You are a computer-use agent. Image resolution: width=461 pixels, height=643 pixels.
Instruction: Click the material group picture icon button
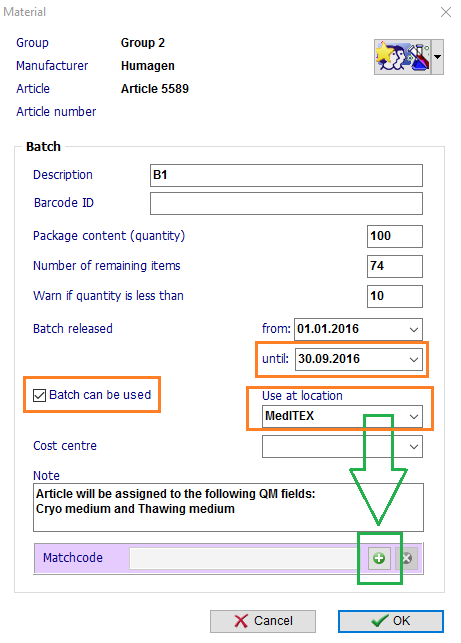click(x=402, y=57)
